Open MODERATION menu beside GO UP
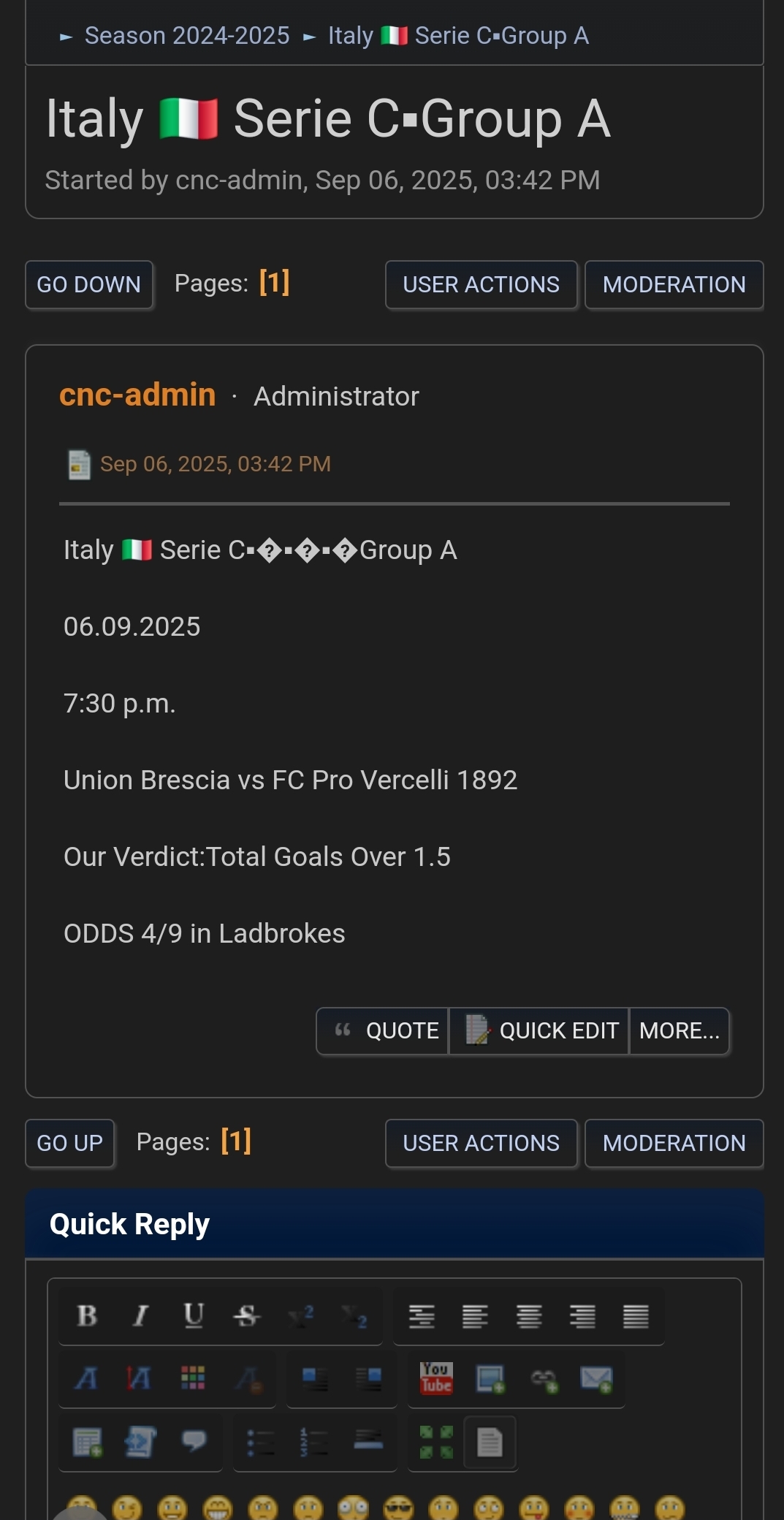Image resolution: width=784 pixels, height=1520 pixels. pos(674,1143)
